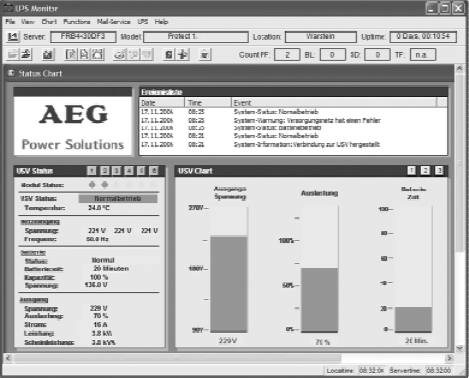Click the horizontal scrollbar right arrow

coord(449,358)
